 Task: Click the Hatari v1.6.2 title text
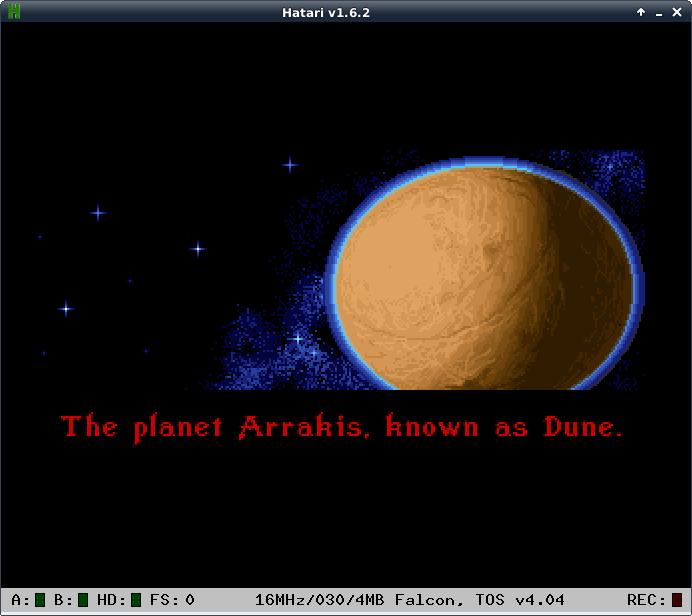click(326, 13)
